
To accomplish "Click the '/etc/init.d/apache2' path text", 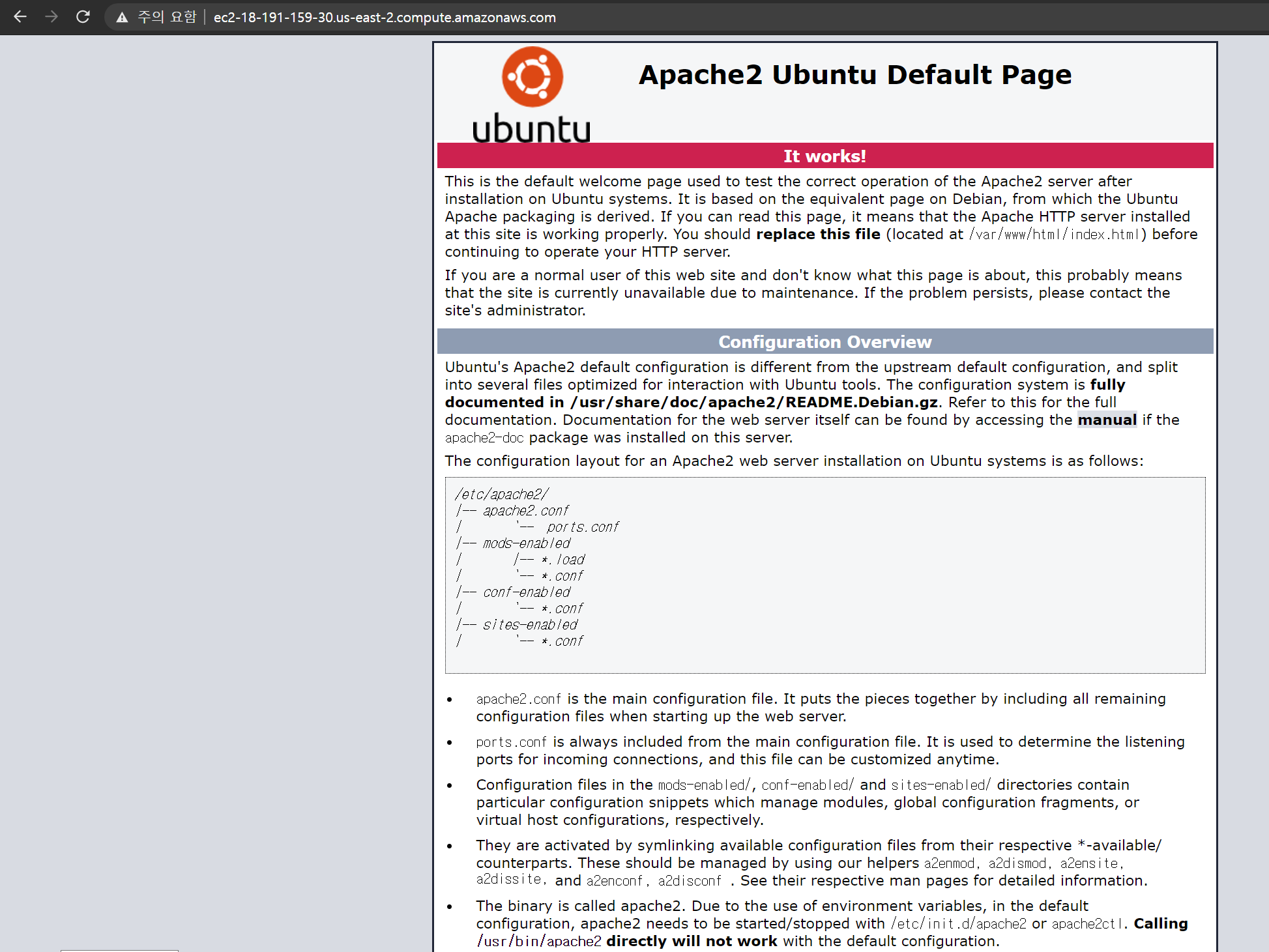I will (958, 924).
